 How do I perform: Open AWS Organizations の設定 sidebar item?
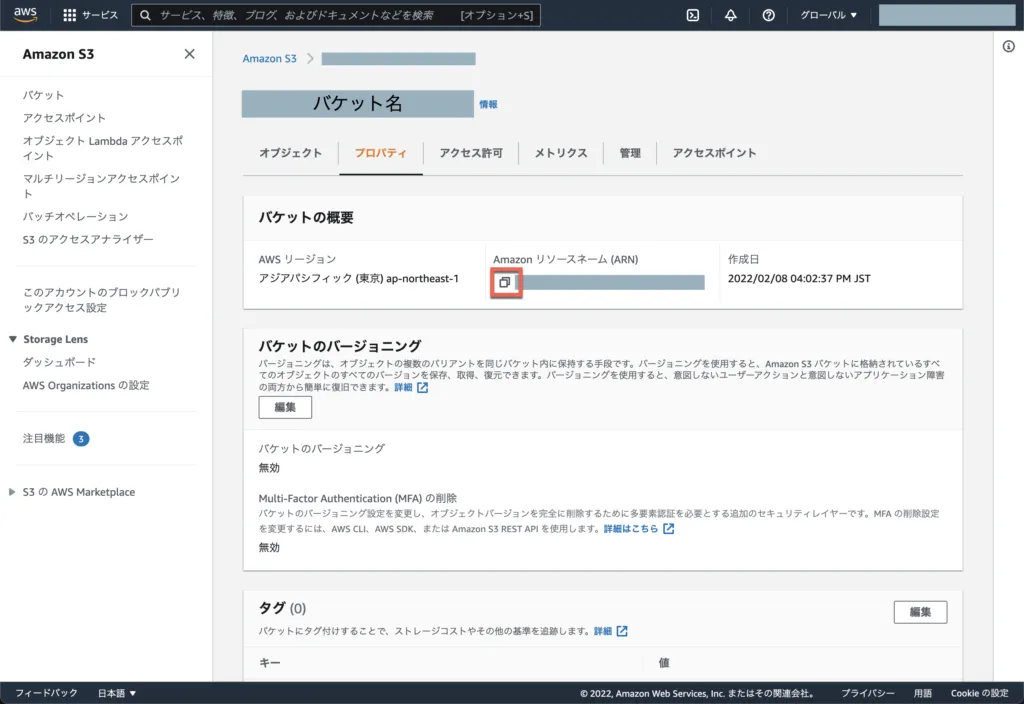[86, 385]
